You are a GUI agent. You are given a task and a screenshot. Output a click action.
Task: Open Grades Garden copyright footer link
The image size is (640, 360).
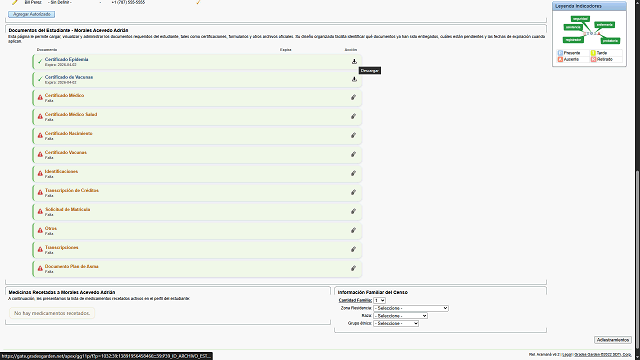tap(603, 355)
